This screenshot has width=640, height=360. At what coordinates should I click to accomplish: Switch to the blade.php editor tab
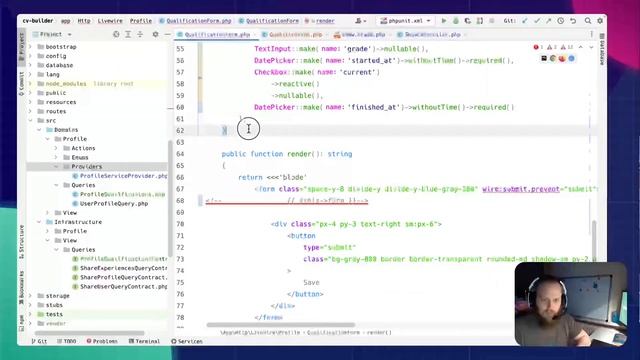[x=360, y=35]
